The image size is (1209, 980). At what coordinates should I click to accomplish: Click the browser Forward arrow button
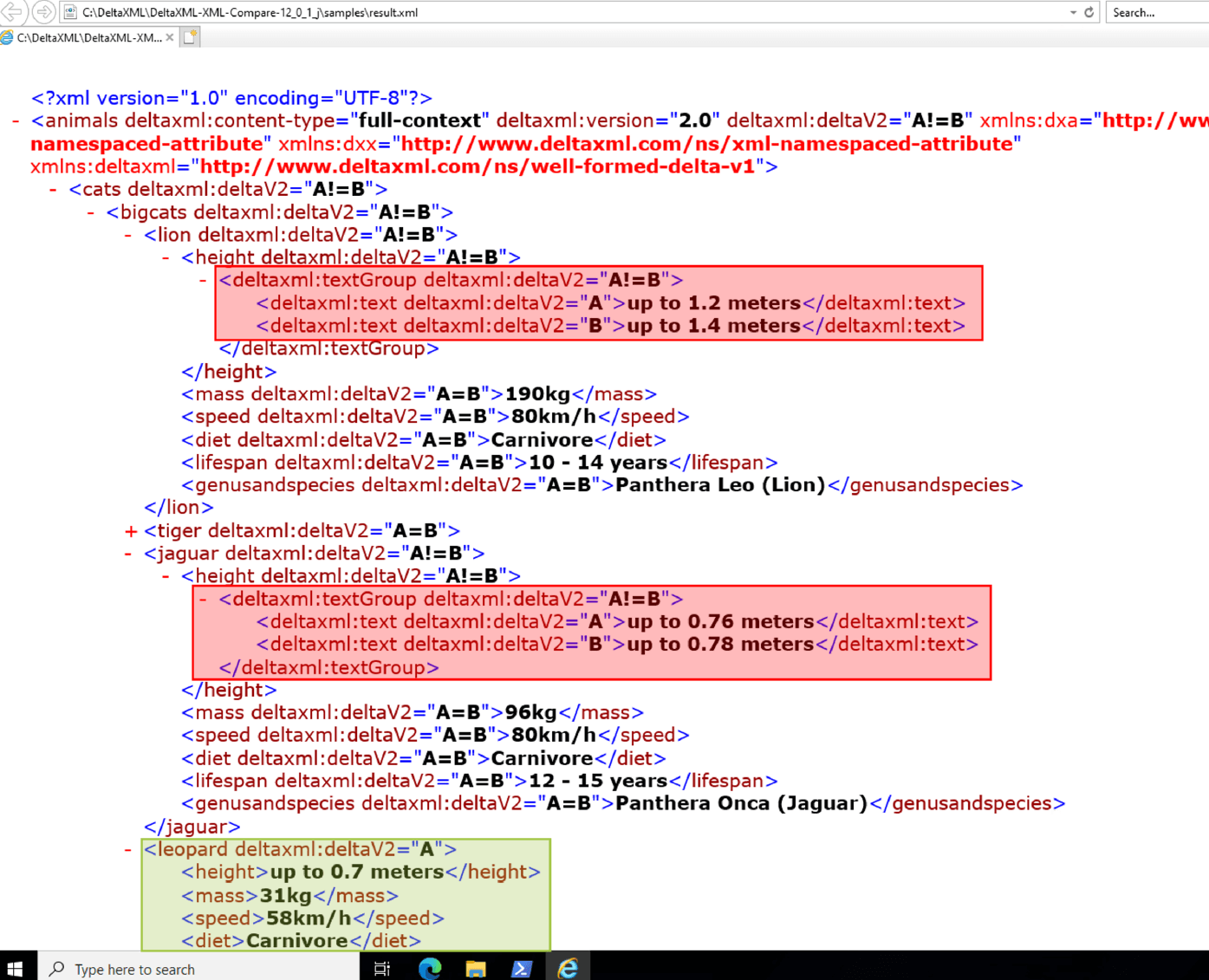coord(43,12)
